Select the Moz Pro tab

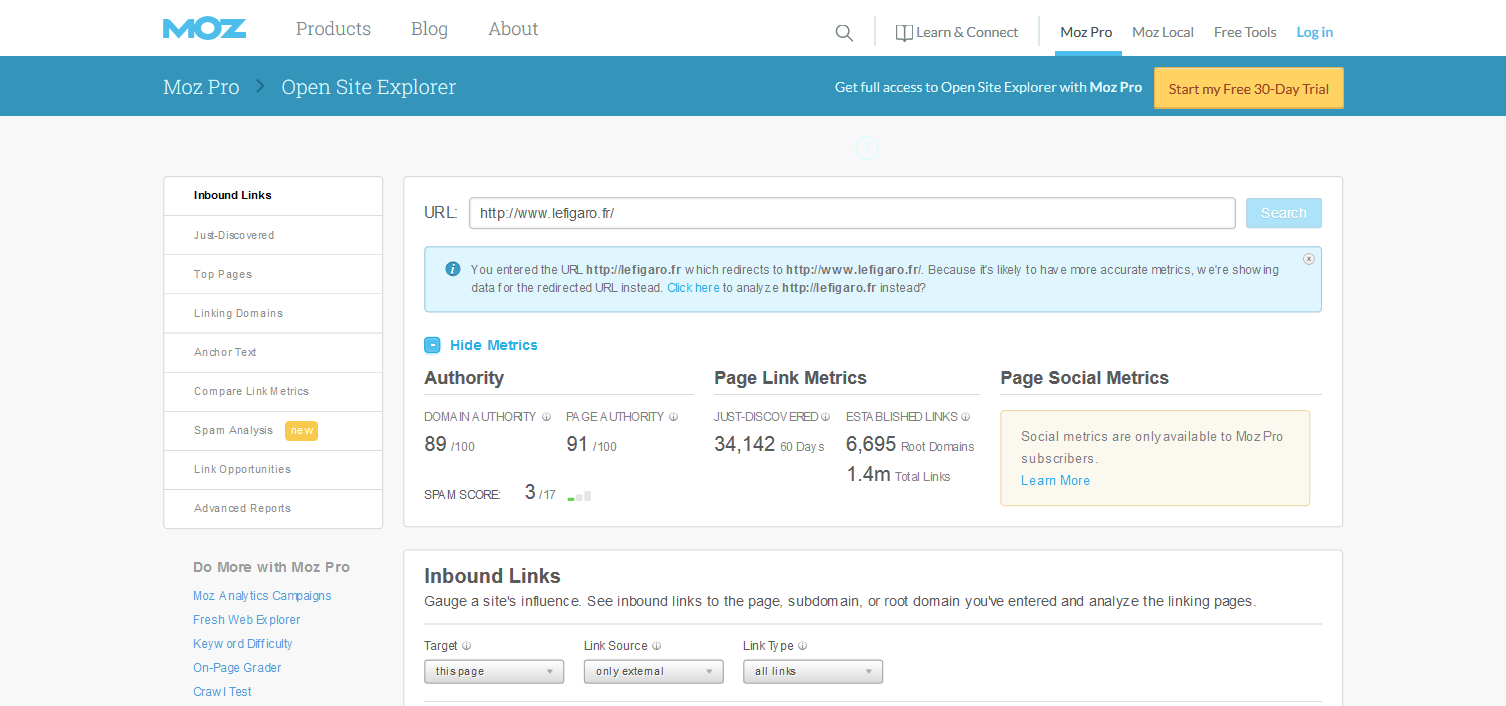[1086, 32]
